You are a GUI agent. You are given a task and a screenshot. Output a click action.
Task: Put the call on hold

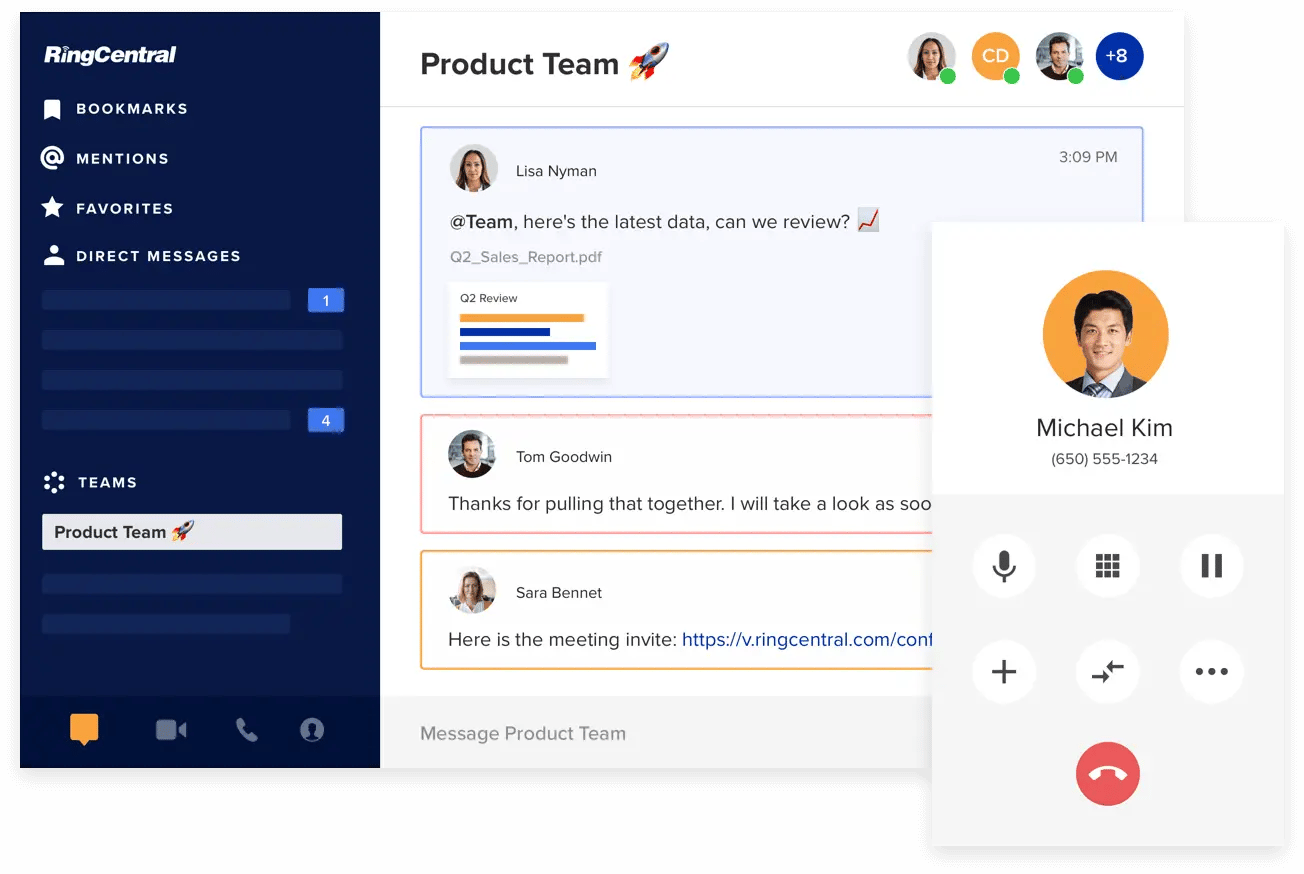[x=1211, y=566]
